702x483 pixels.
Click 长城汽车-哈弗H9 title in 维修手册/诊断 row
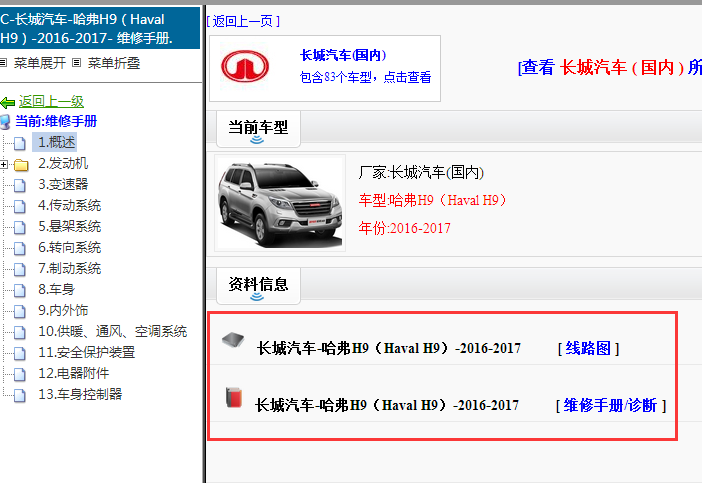(387, 406)
